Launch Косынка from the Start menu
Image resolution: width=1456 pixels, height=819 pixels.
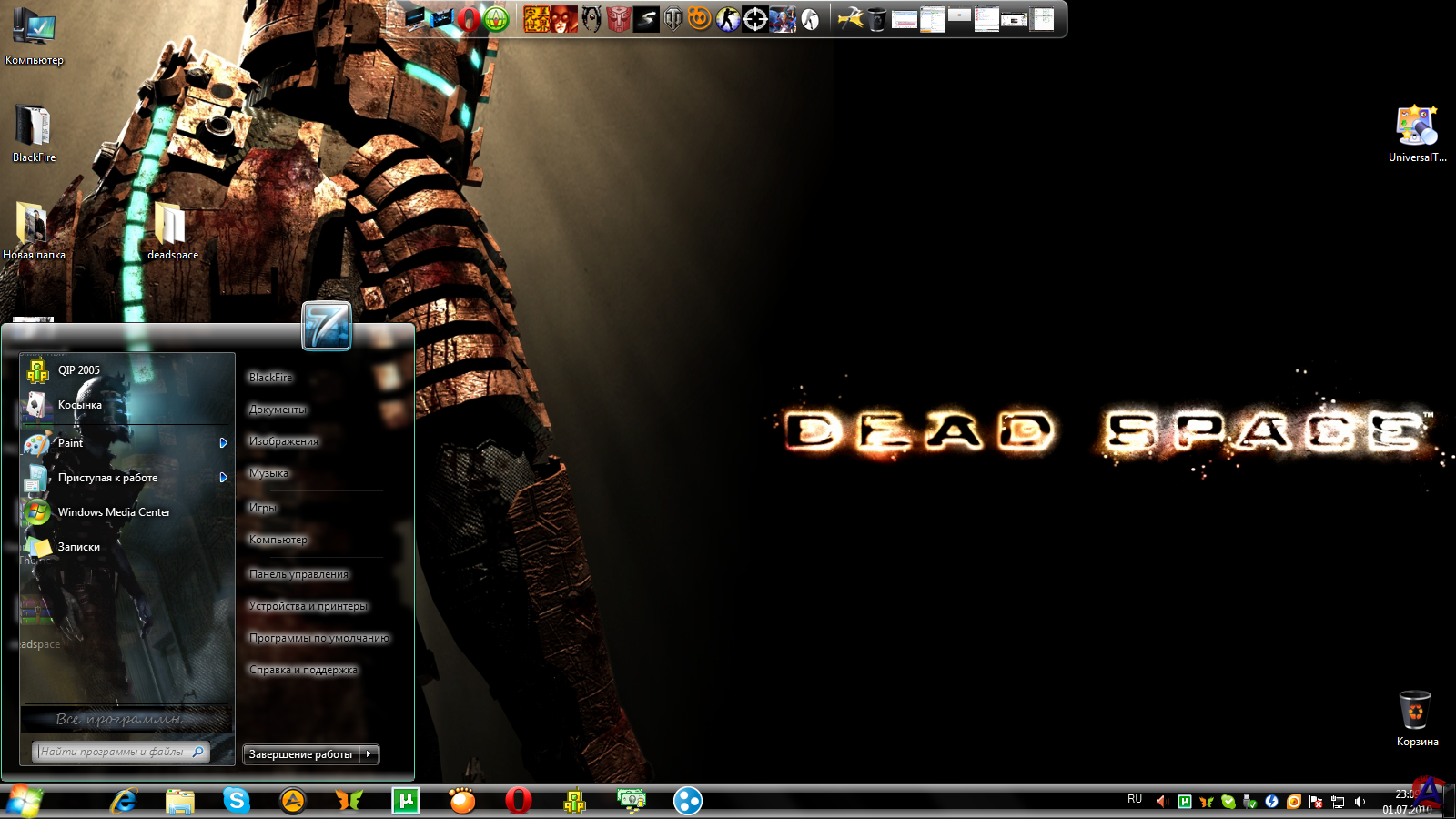coord(126,405)
